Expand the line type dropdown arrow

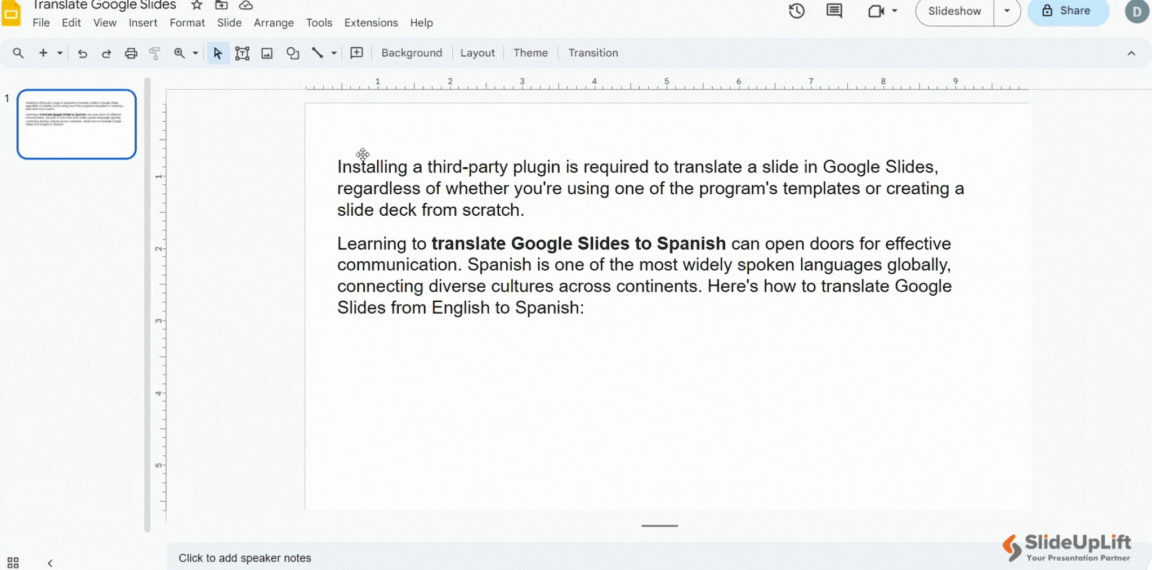click(334, 53)
